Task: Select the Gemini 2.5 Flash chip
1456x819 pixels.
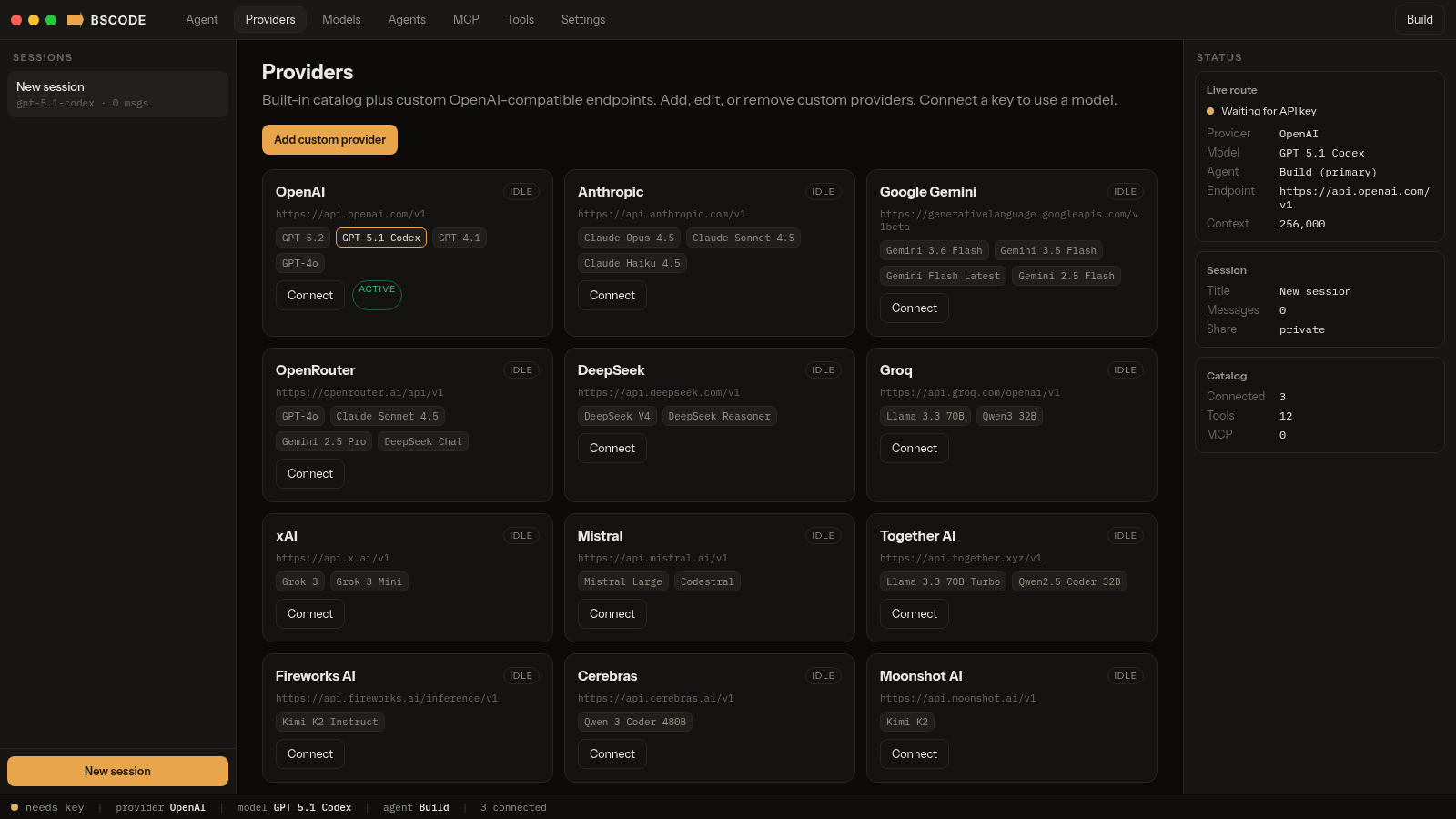Action: 1067,276
